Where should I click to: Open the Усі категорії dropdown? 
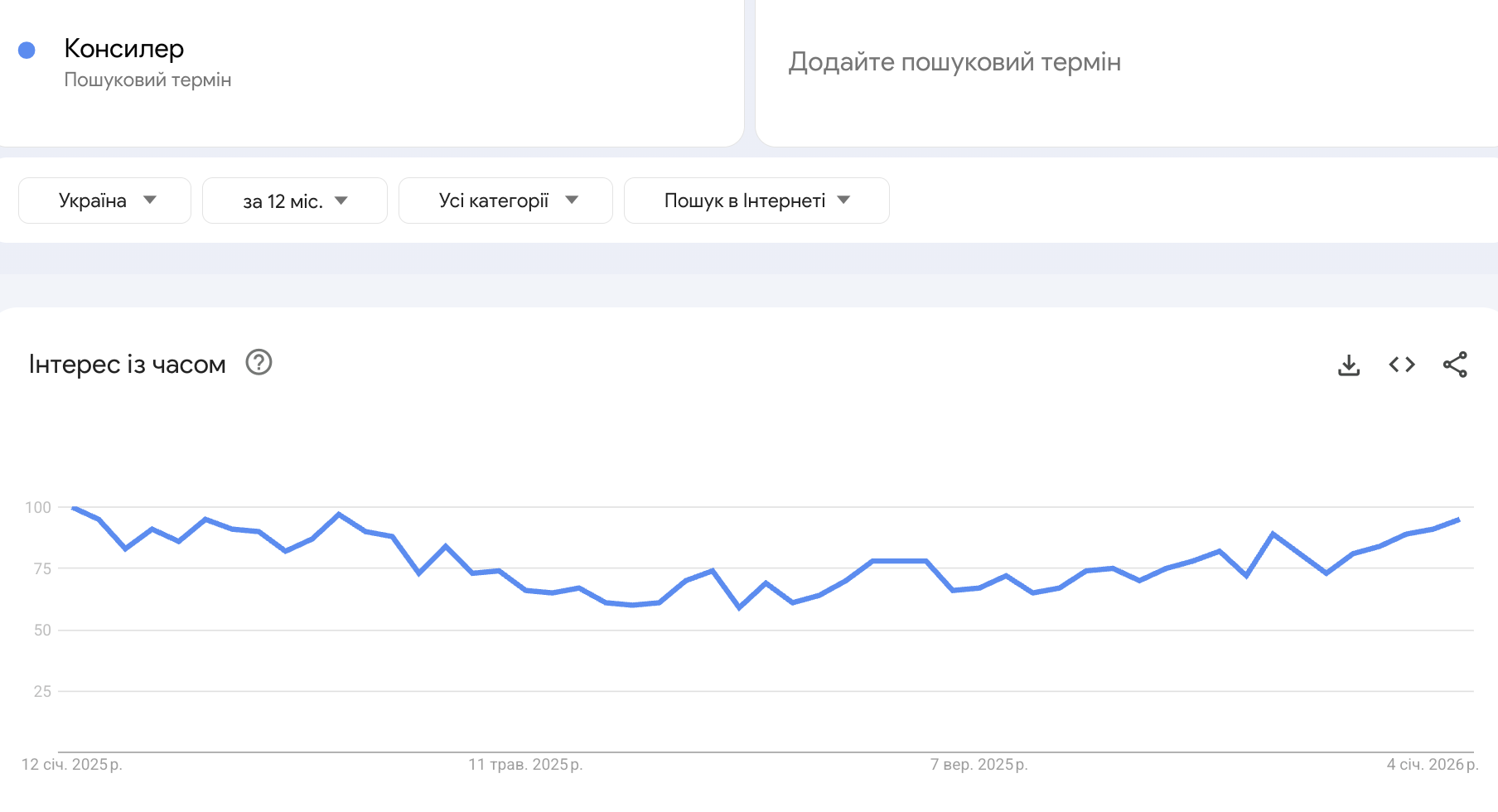(505, 200)
